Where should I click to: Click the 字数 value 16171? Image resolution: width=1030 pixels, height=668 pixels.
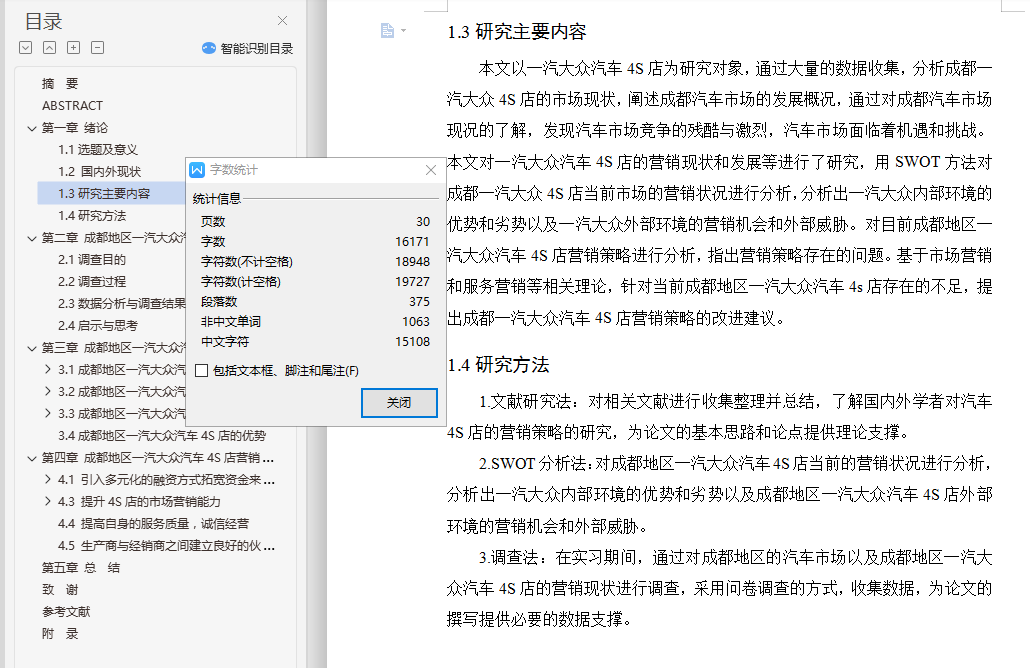coord(412,242)
